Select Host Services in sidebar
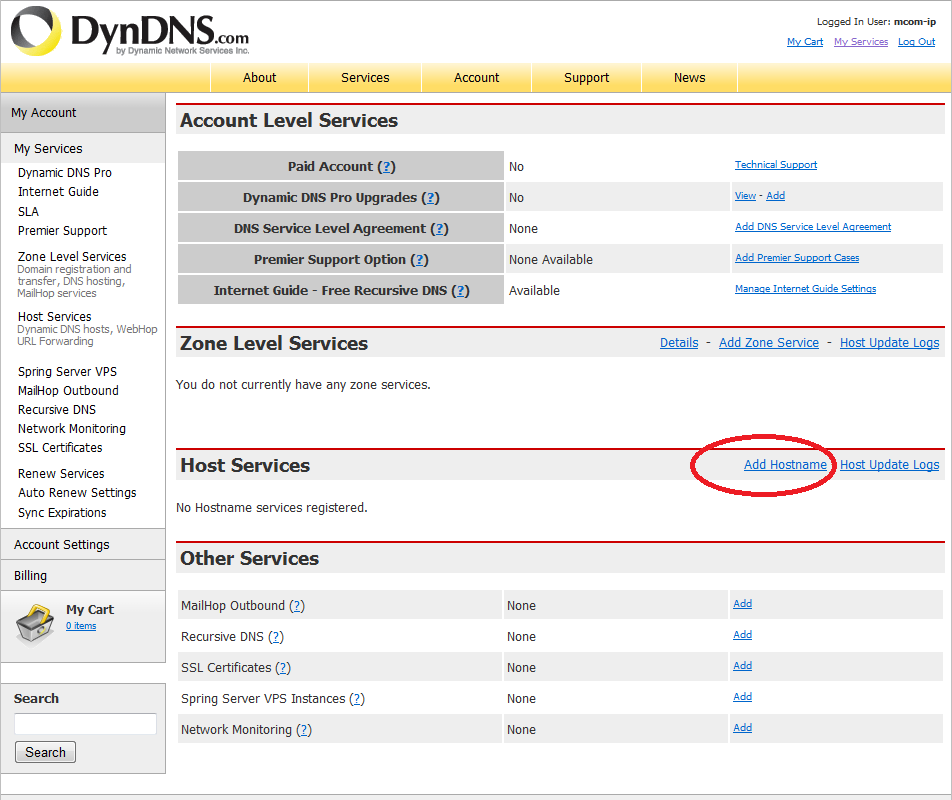Screen dimensions: 952x800 [x=55, y=317]
